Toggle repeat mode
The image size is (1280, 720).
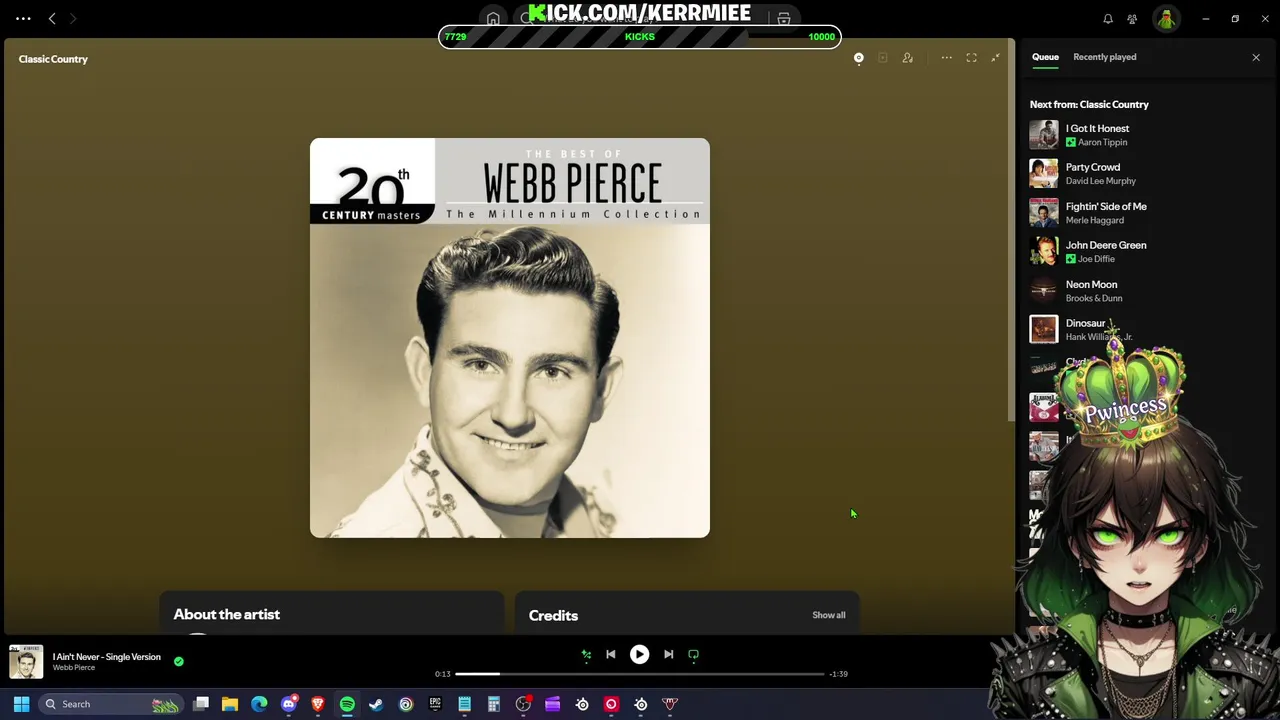(x=693, y=654)
